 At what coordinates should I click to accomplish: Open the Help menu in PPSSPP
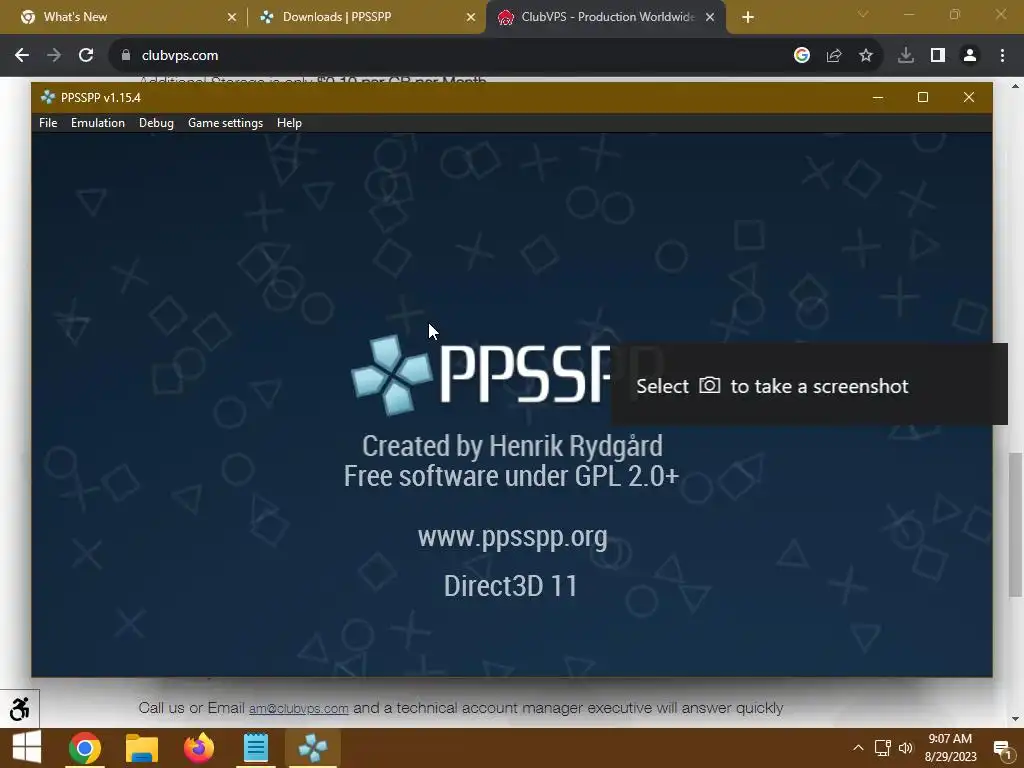pyautogui.click(x=289, y=123)
